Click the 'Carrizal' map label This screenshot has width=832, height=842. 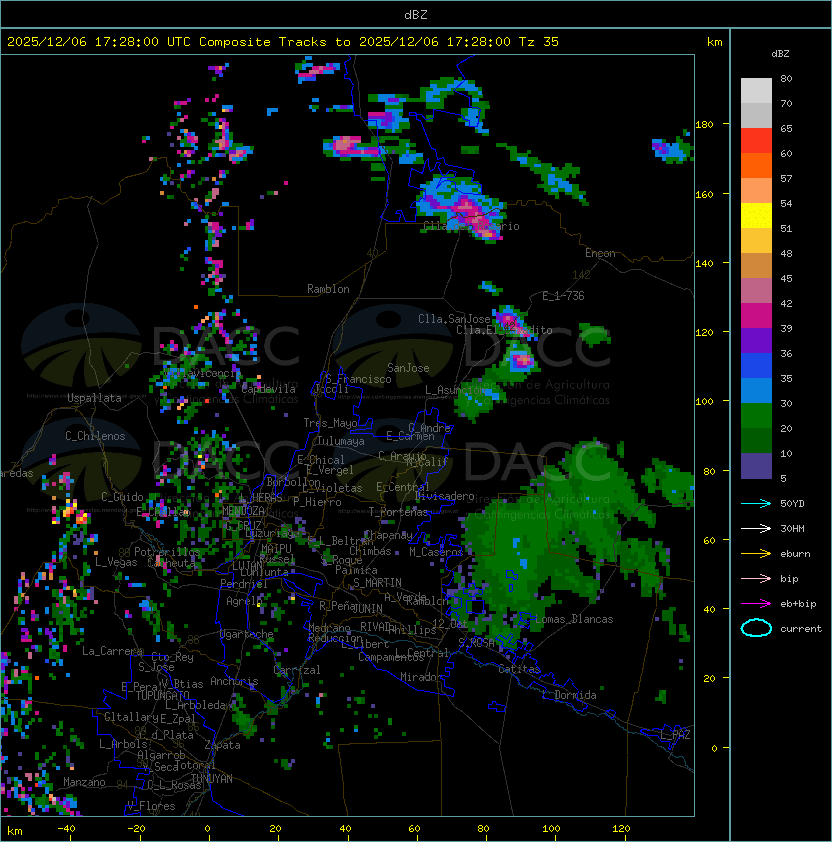coord(297,670)
